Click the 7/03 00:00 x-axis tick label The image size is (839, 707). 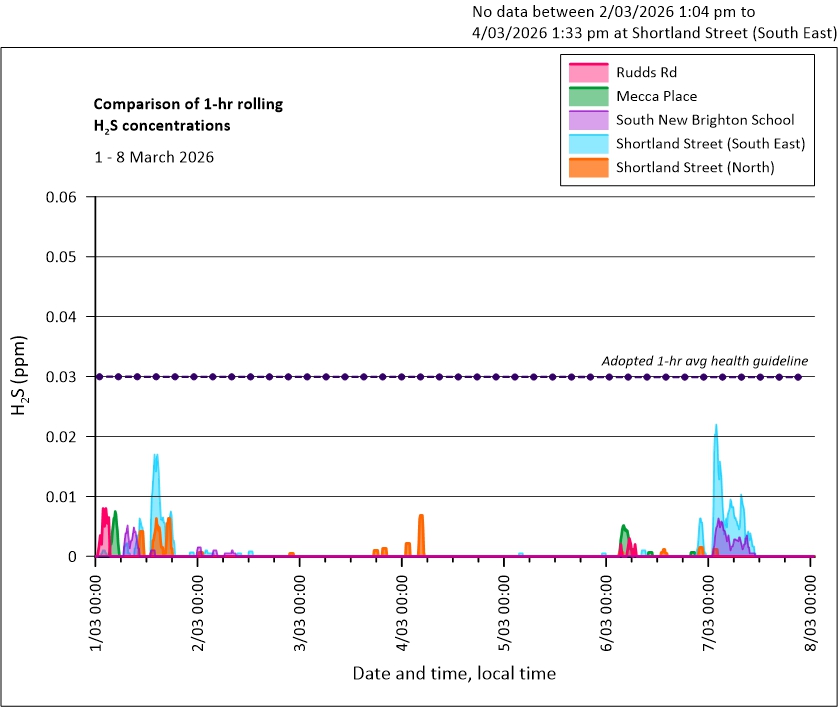tap(709, 608)
